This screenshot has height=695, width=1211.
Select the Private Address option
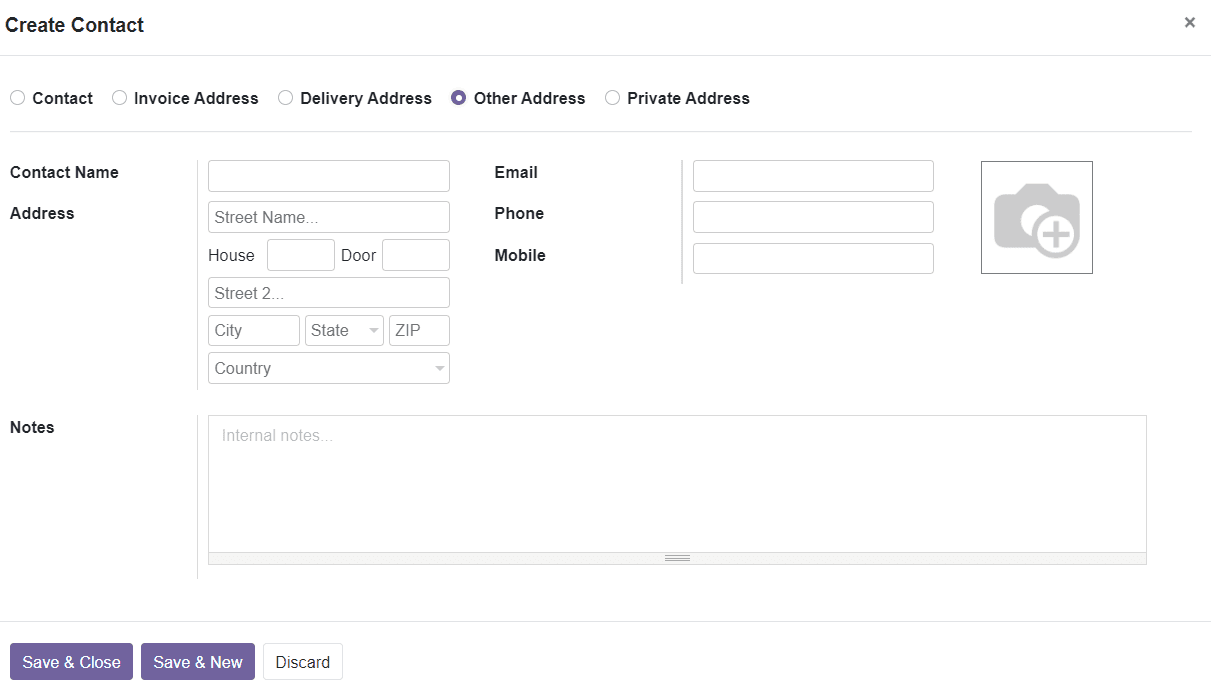(611, 97)
